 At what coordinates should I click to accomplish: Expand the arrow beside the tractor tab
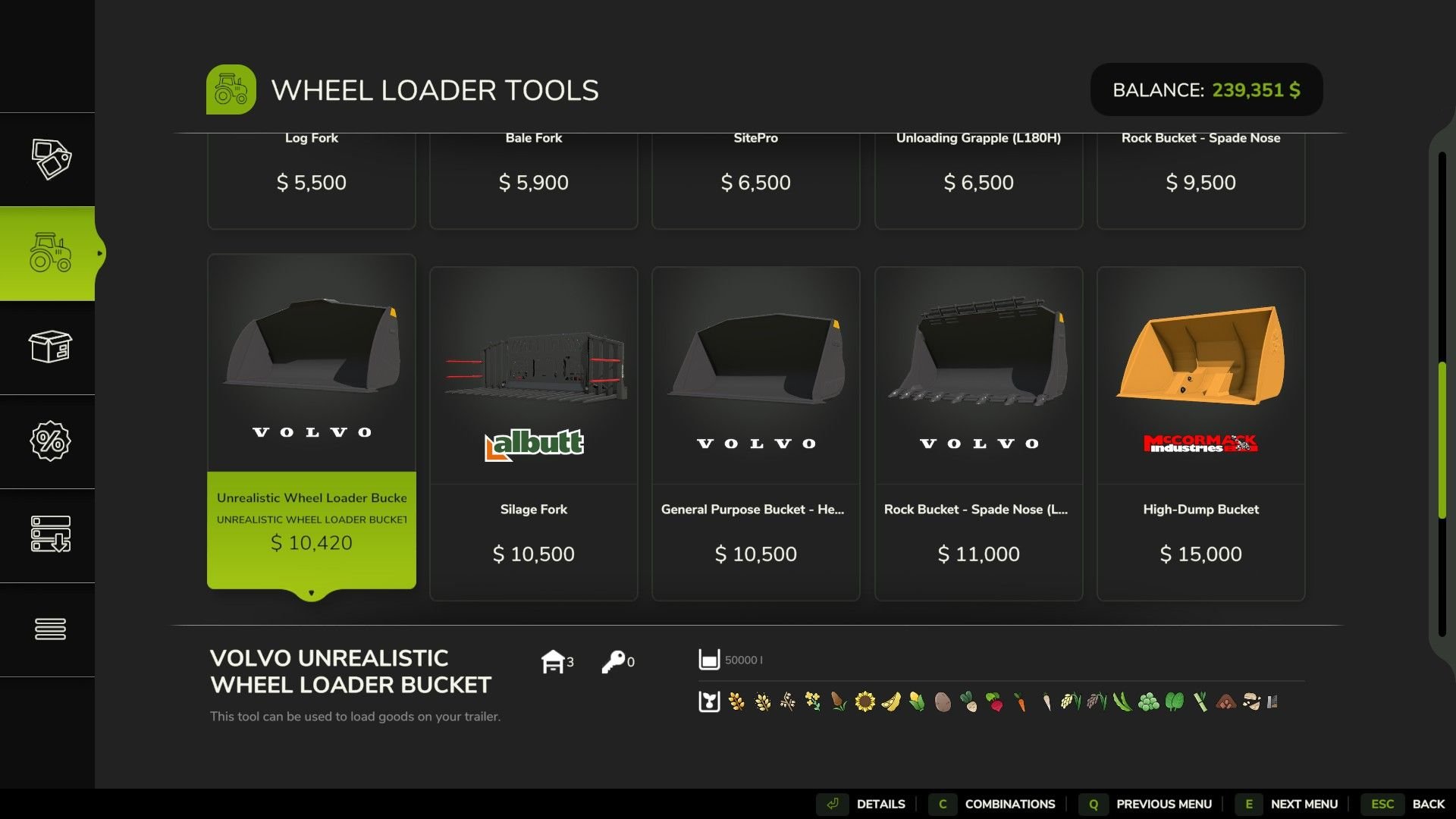[x=99, y=253]
